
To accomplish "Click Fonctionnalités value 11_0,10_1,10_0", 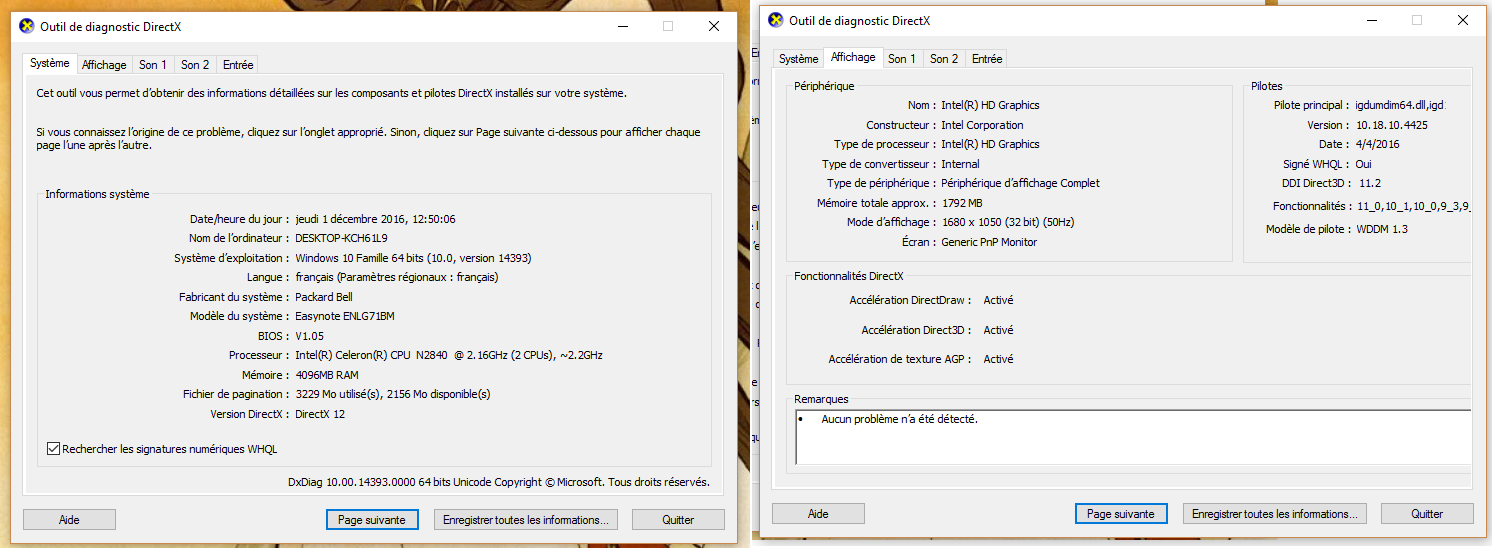I will (x=1412, y=206).
